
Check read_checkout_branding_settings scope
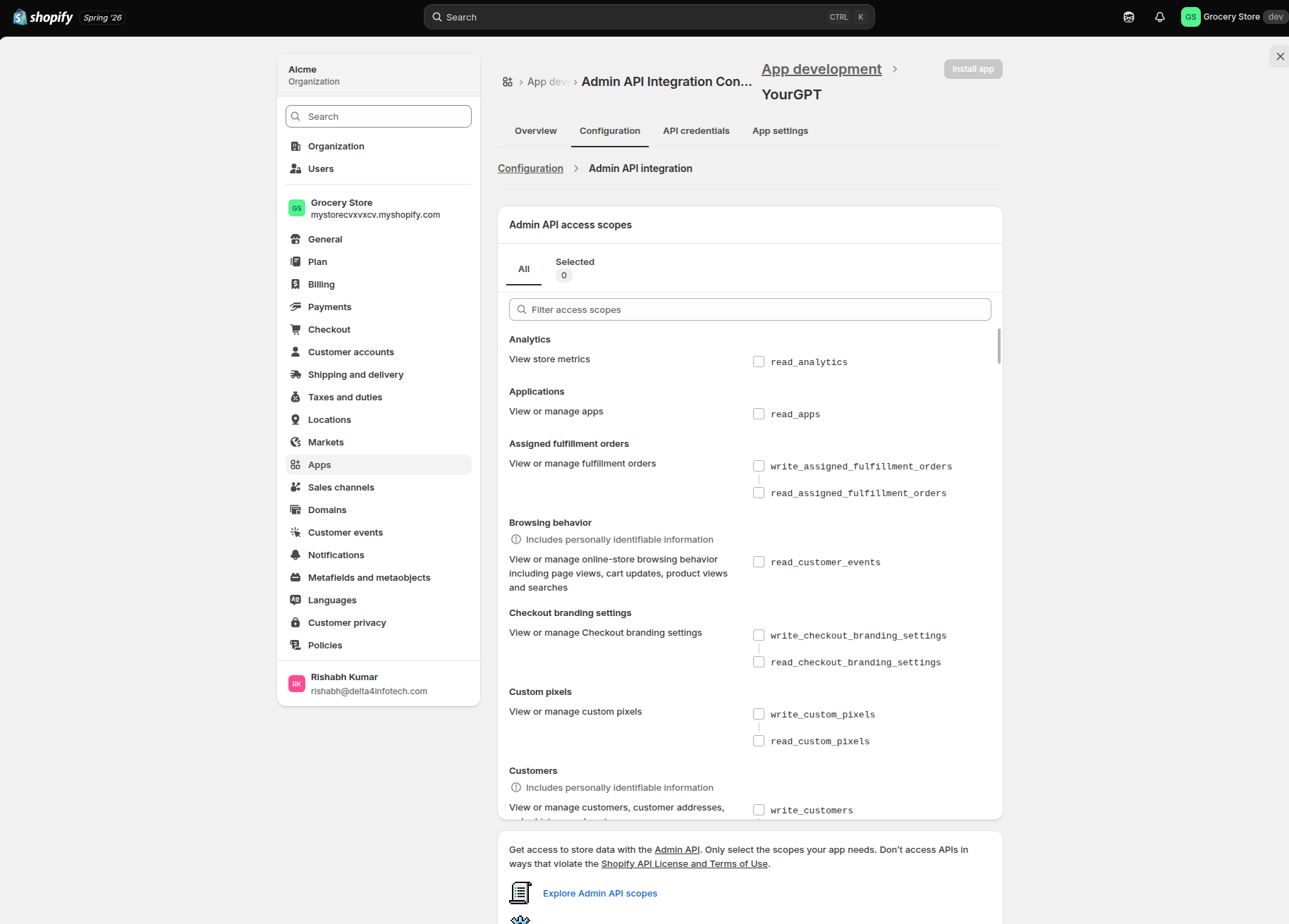point(759,662)
